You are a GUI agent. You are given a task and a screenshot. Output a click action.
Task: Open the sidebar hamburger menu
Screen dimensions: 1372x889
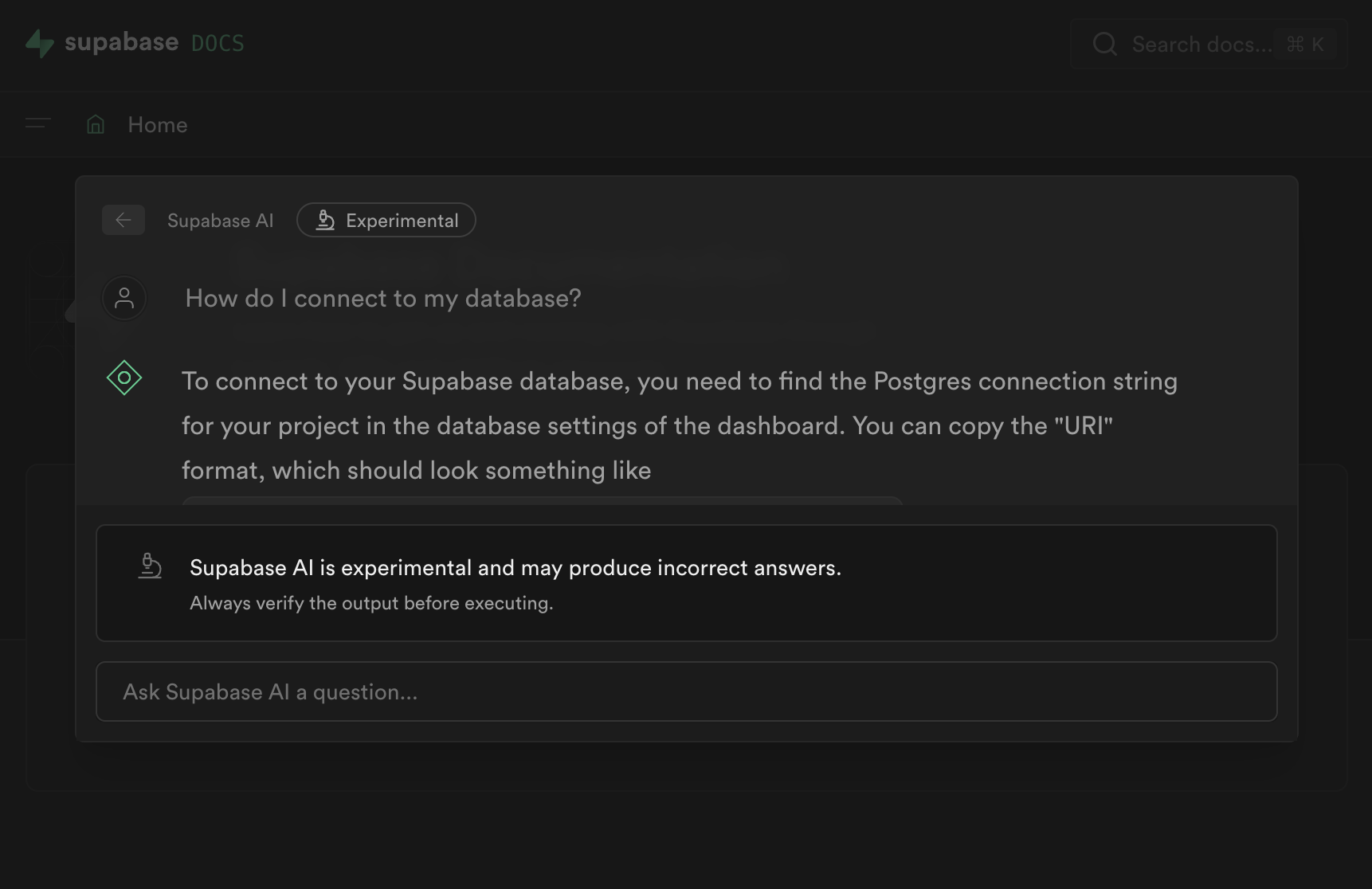point(36,124)
